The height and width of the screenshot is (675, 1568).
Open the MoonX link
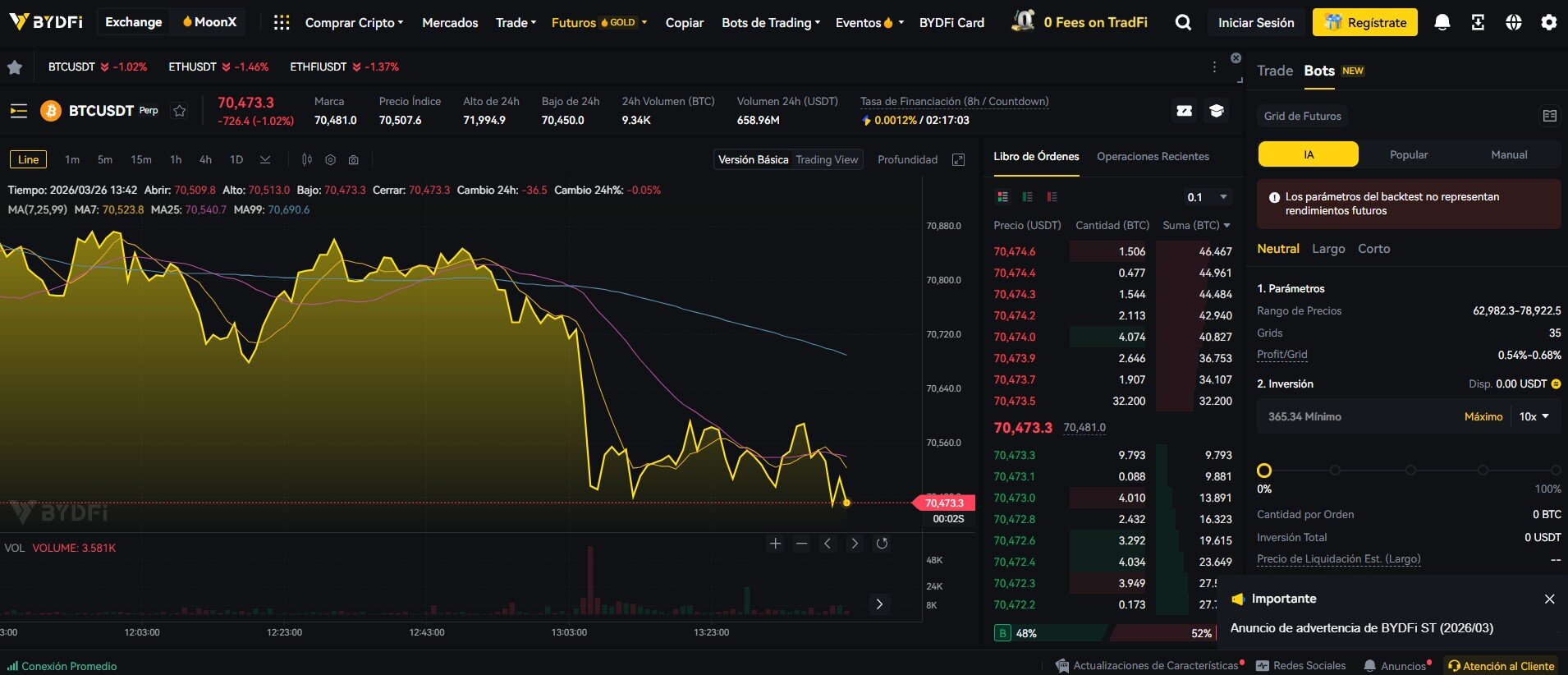(209, 22)
